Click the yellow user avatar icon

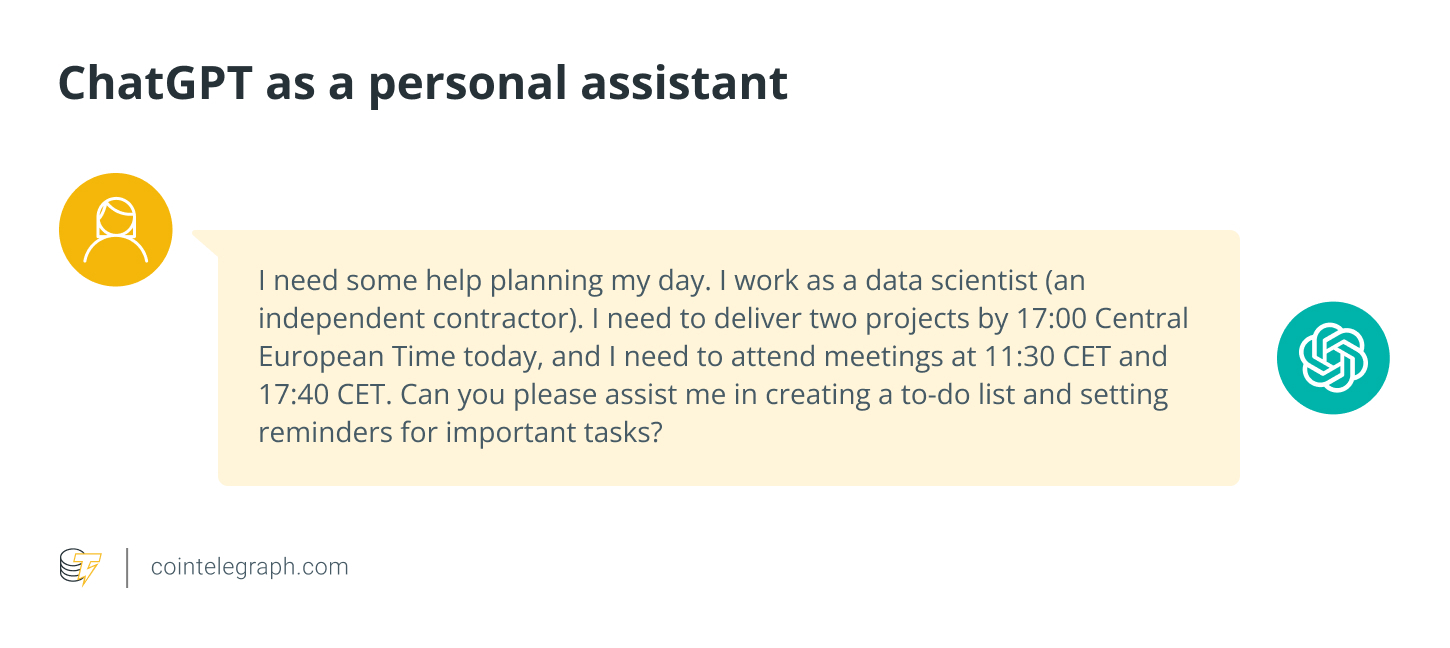pos(116,229)
